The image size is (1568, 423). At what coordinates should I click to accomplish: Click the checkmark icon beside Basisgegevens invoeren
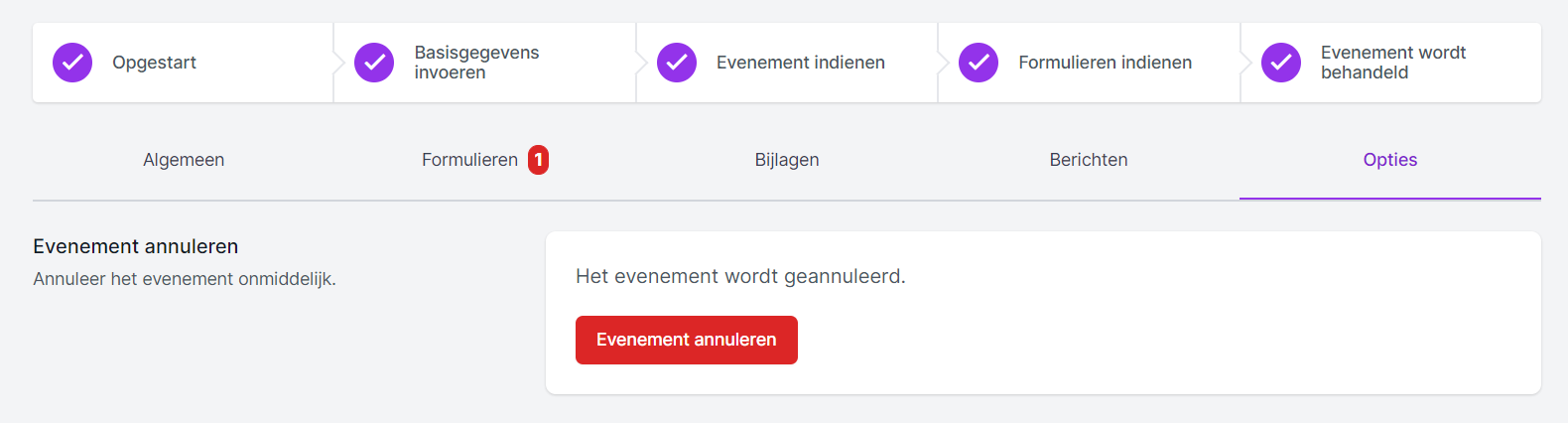click(374, 63)
